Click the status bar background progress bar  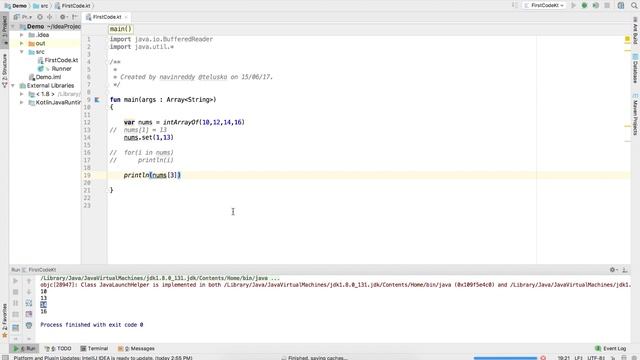[x=505, y=358]
